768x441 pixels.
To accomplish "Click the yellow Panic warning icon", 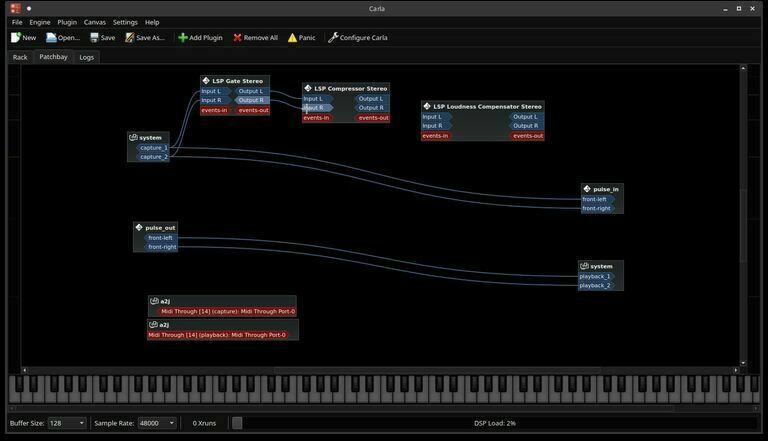I will (292, 38).
